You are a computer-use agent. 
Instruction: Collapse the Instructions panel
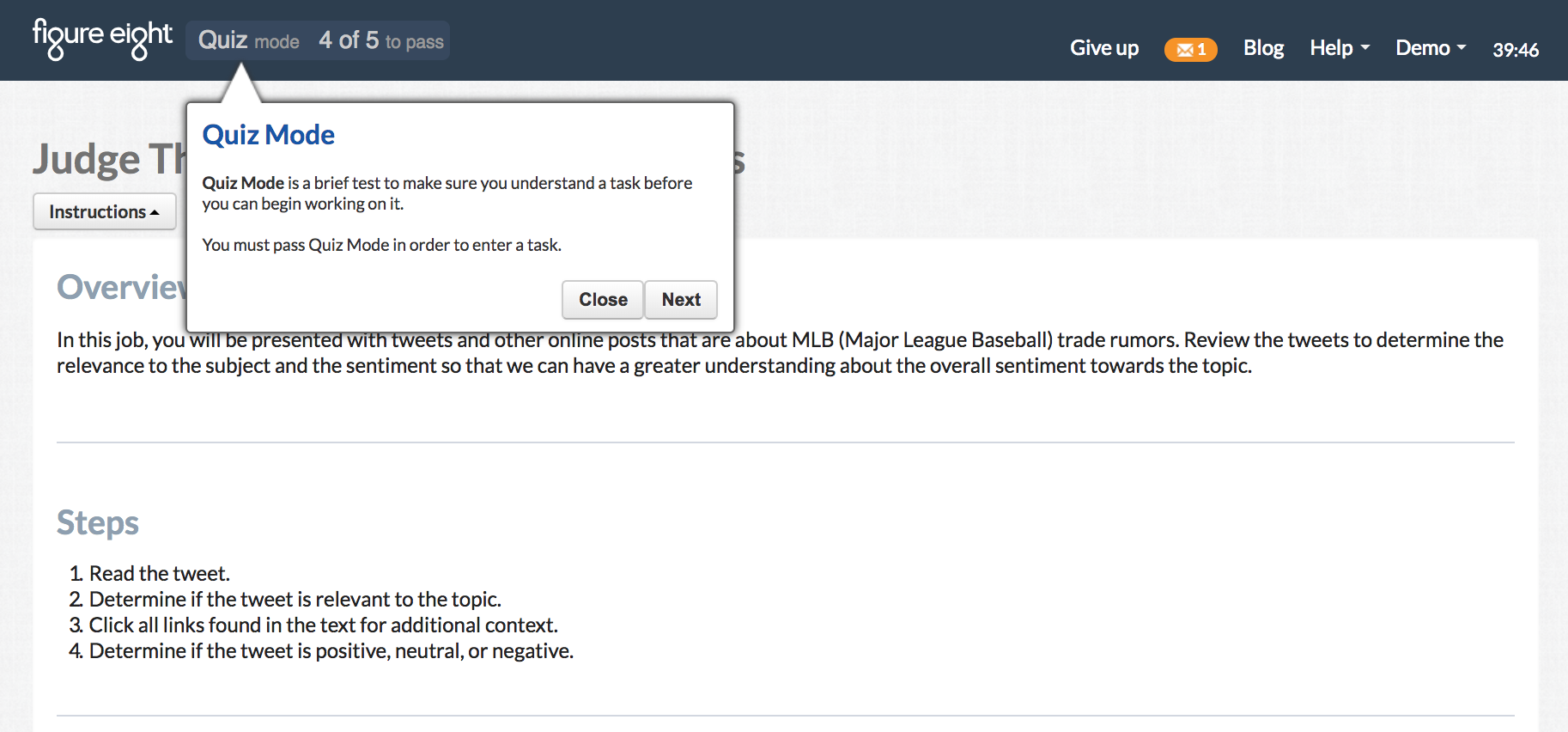[104, 211]
